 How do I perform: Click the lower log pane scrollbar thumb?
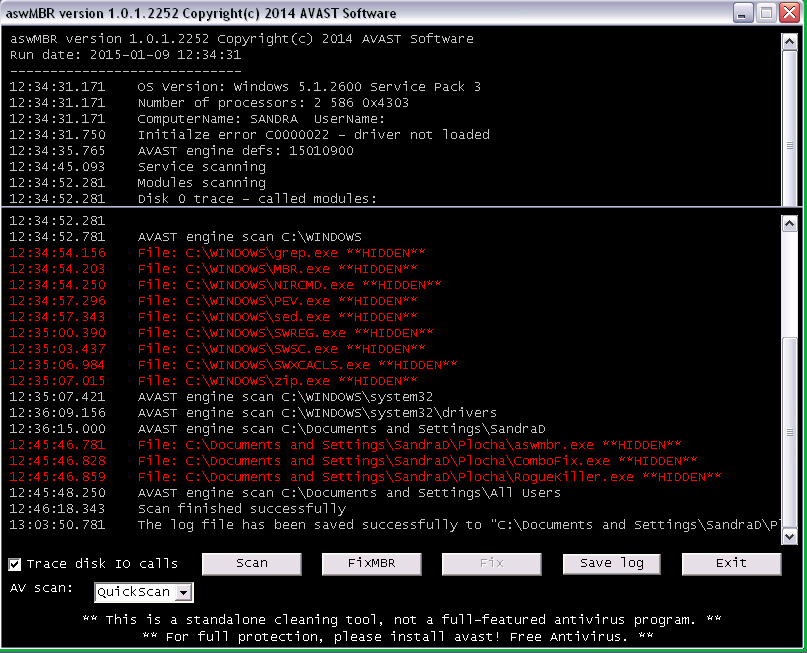tap(790, 432)
